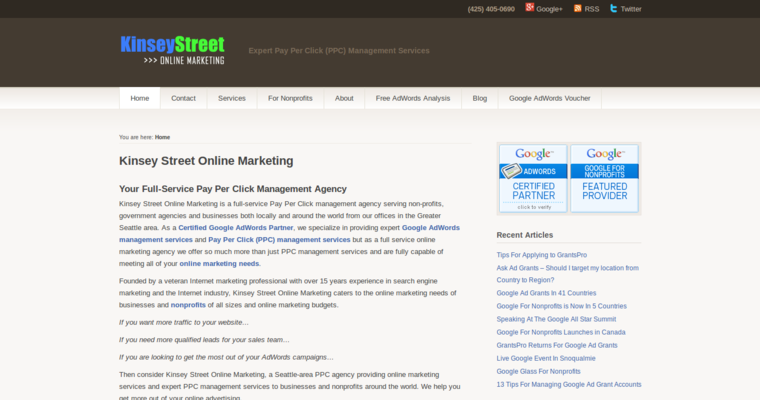Click the RSS feed icon
Viewport: 760px width, 400px height.
[577, 8]
